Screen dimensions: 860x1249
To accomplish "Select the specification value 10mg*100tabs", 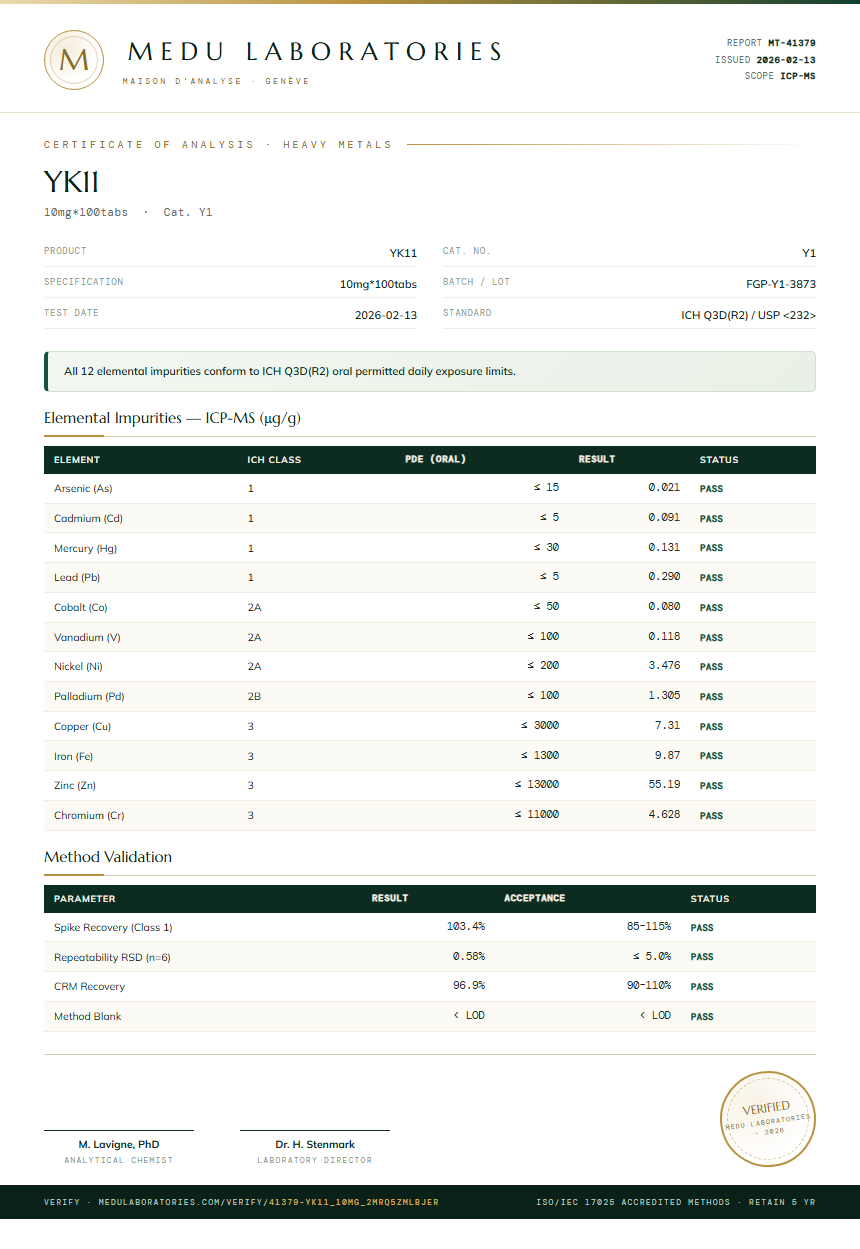I will [378, 284].
